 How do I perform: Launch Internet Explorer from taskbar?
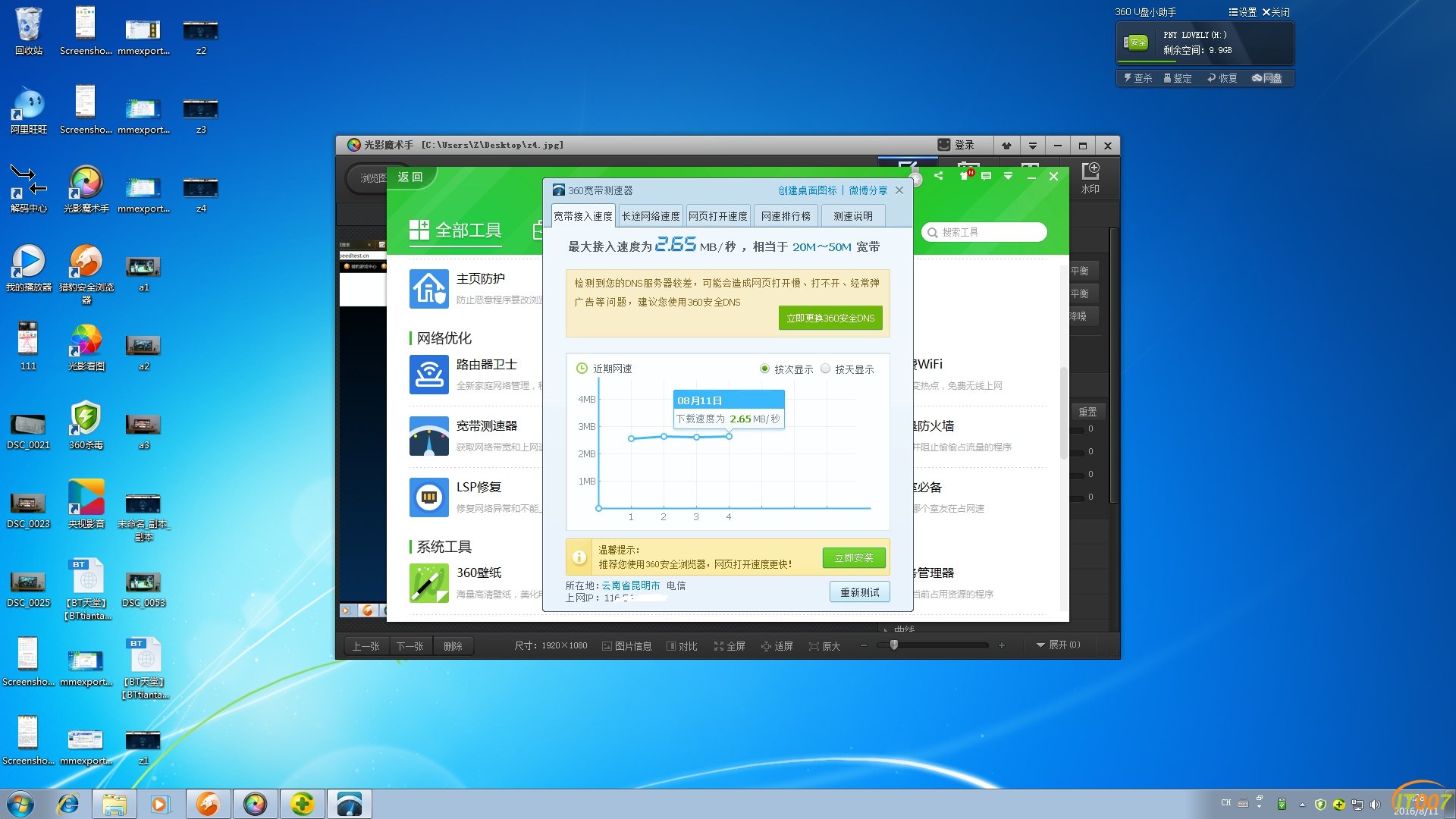(x=67, y=804)
